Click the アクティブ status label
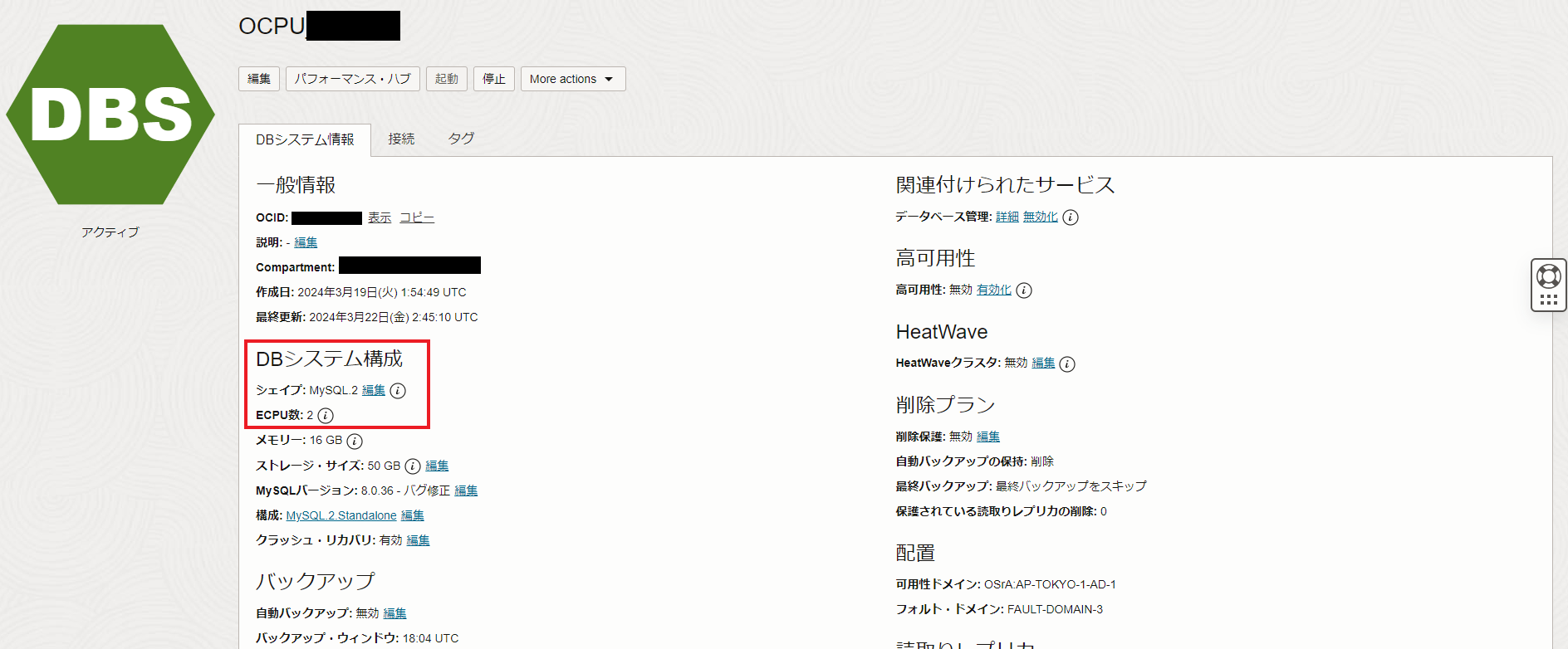This screenshot has height=649, width=1568. (x=110, y=232)
